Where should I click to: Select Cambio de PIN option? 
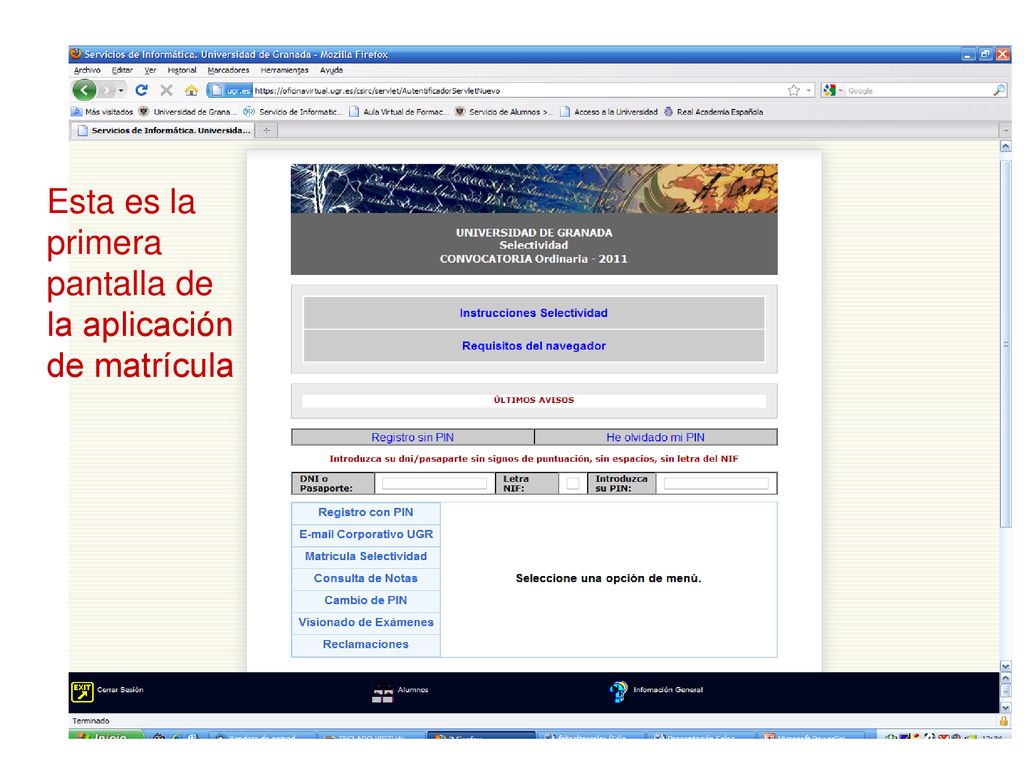tap(366, 600)
